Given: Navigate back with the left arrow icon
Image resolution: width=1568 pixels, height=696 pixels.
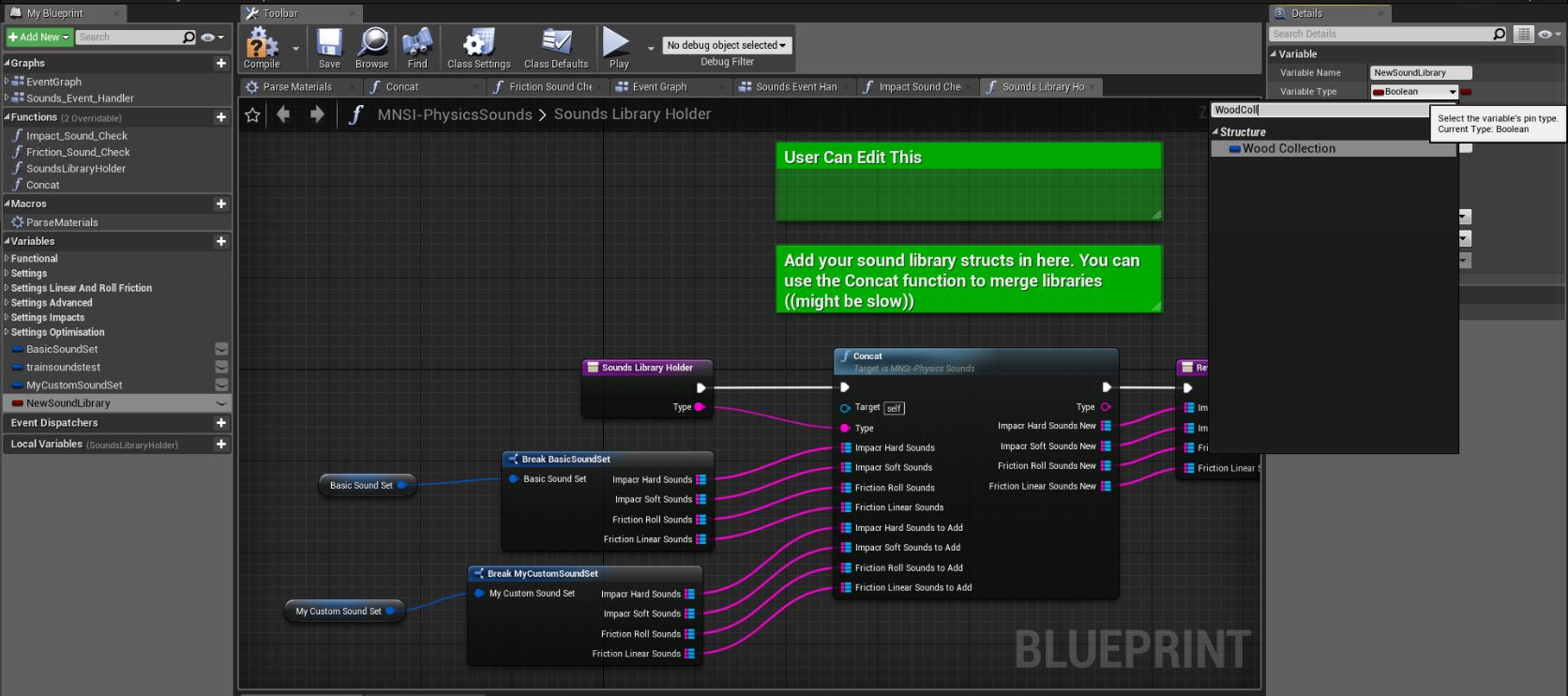Looking at the screenshot, I should pos(283,114).
